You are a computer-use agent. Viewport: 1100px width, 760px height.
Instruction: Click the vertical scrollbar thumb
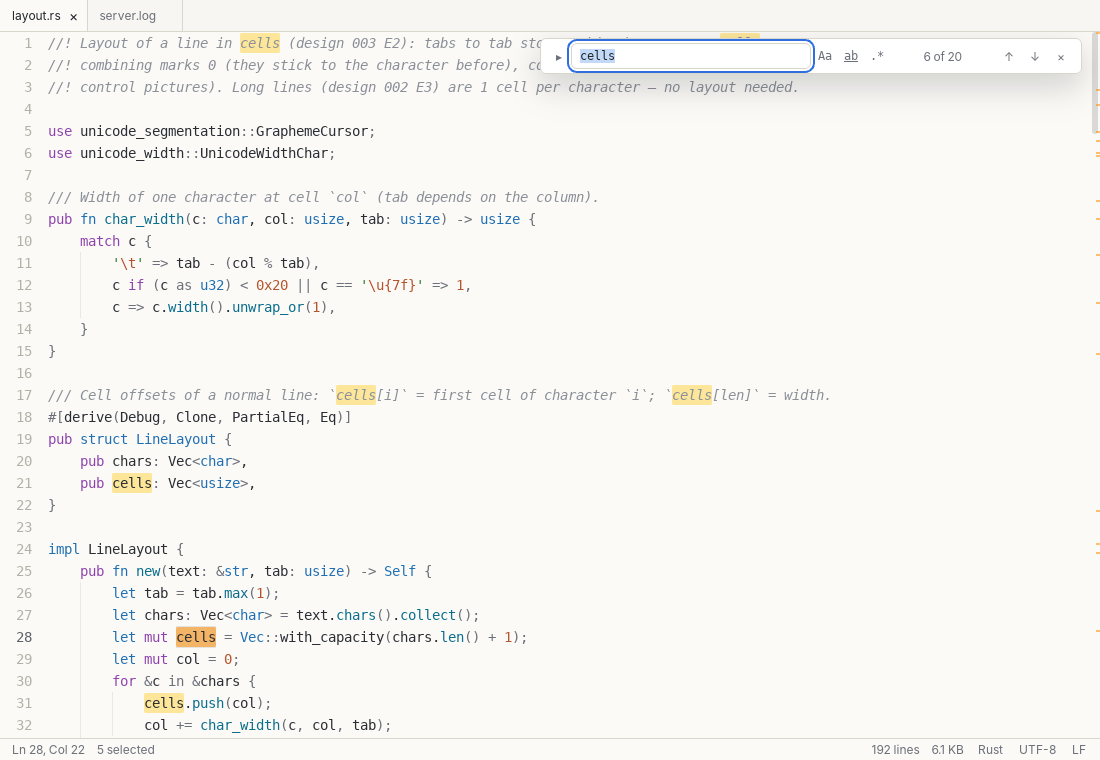1095,82
